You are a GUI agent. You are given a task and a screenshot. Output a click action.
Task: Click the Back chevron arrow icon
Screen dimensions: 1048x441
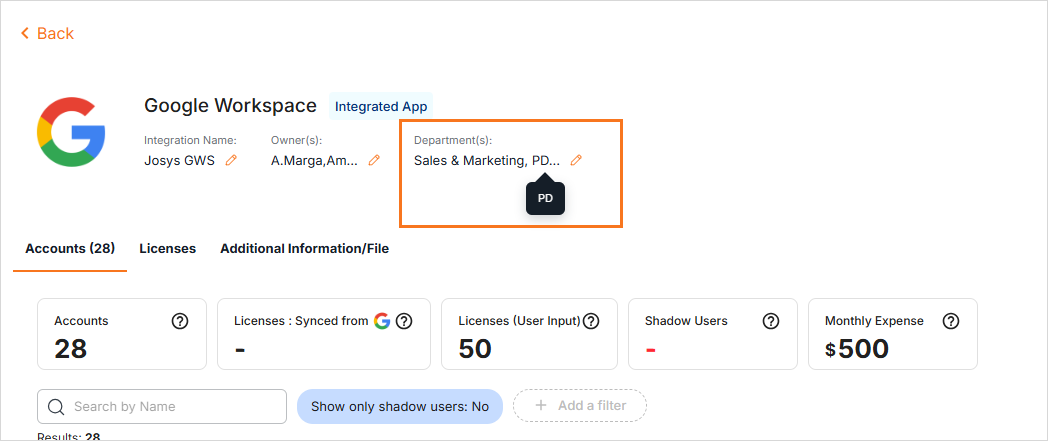[25, 33]
